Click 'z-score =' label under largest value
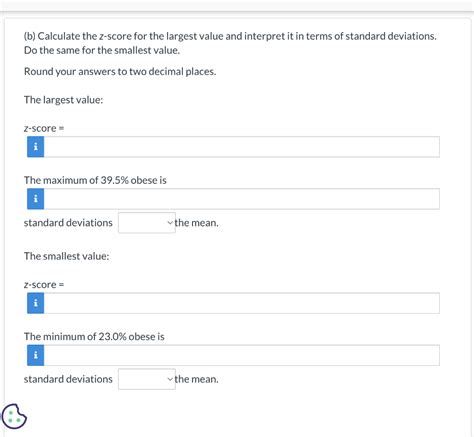This screenshot has height=437, width=474. coord(44,128)
